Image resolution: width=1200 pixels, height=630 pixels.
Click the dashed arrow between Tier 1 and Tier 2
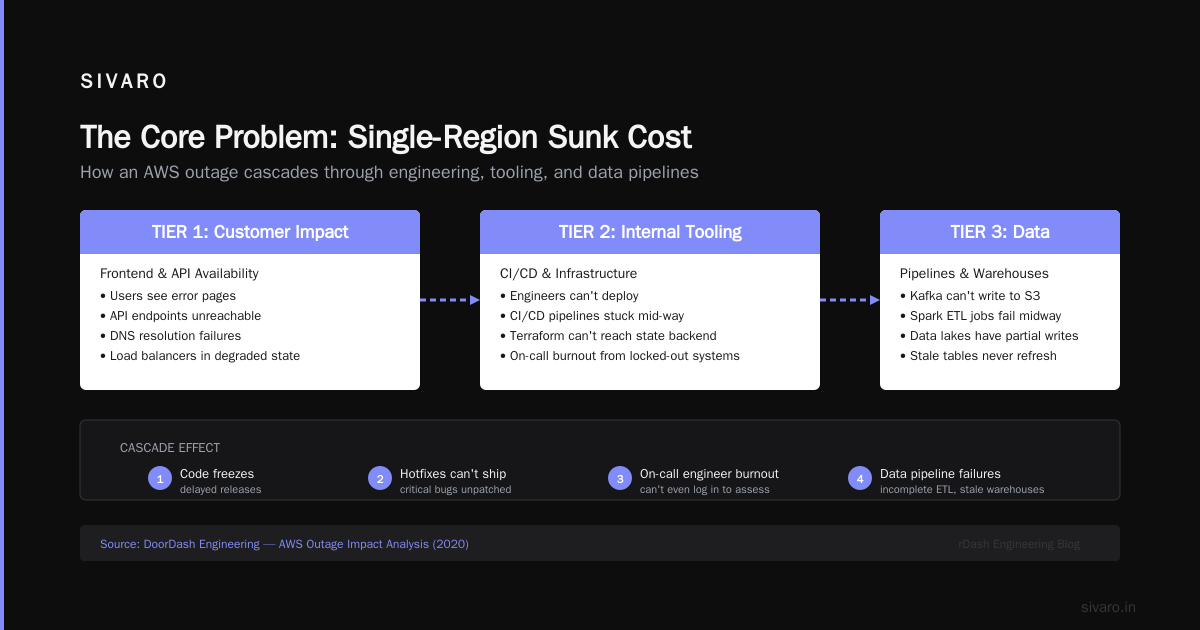tap(450, 299)
